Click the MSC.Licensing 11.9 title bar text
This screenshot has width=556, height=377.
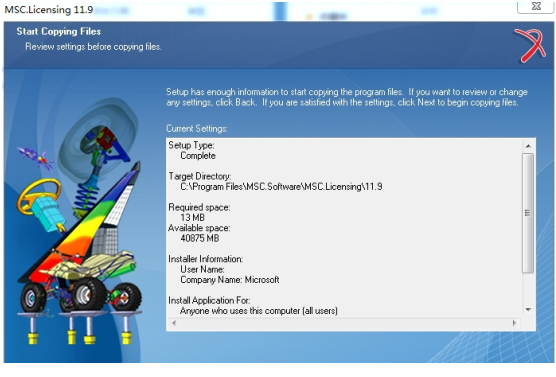[x=49, y=10]
